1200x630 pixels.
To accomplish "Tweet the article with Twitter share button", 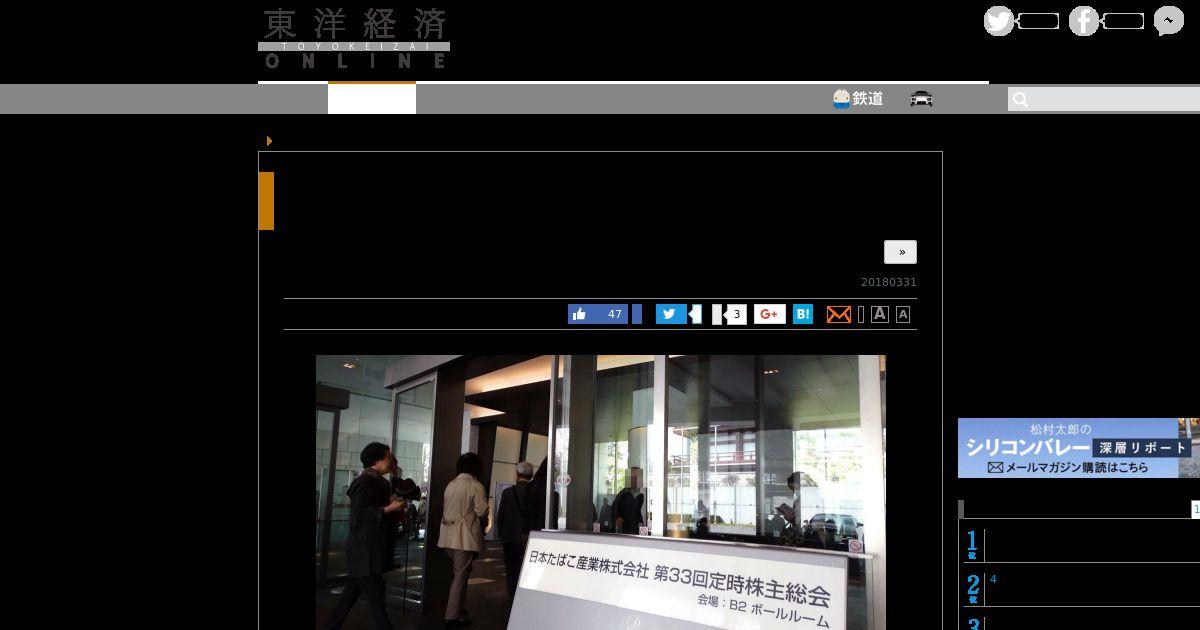I will point(671,314).
